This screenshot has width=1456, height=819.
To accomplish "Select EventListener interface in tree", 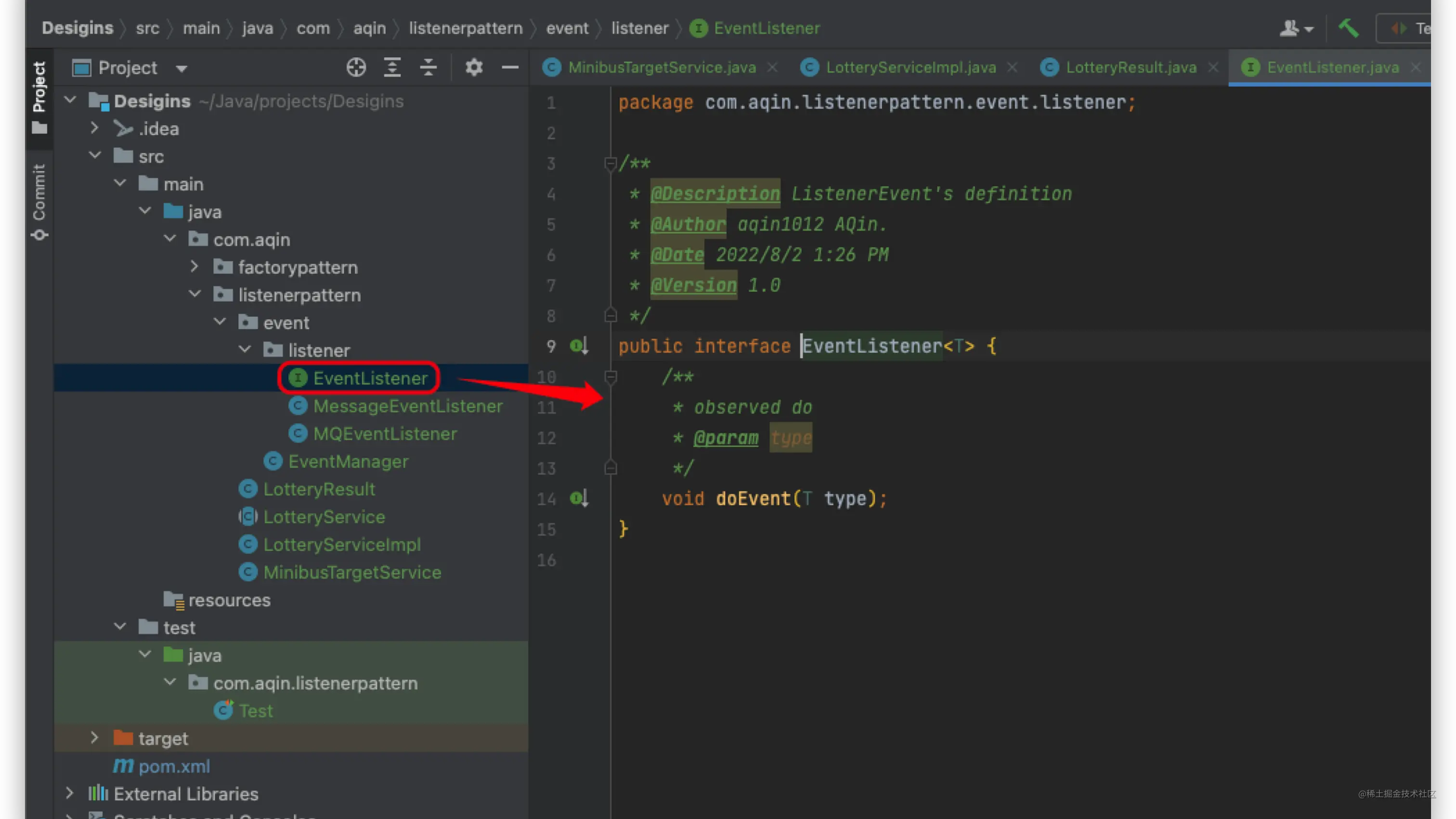I will [x=370, y=378].
